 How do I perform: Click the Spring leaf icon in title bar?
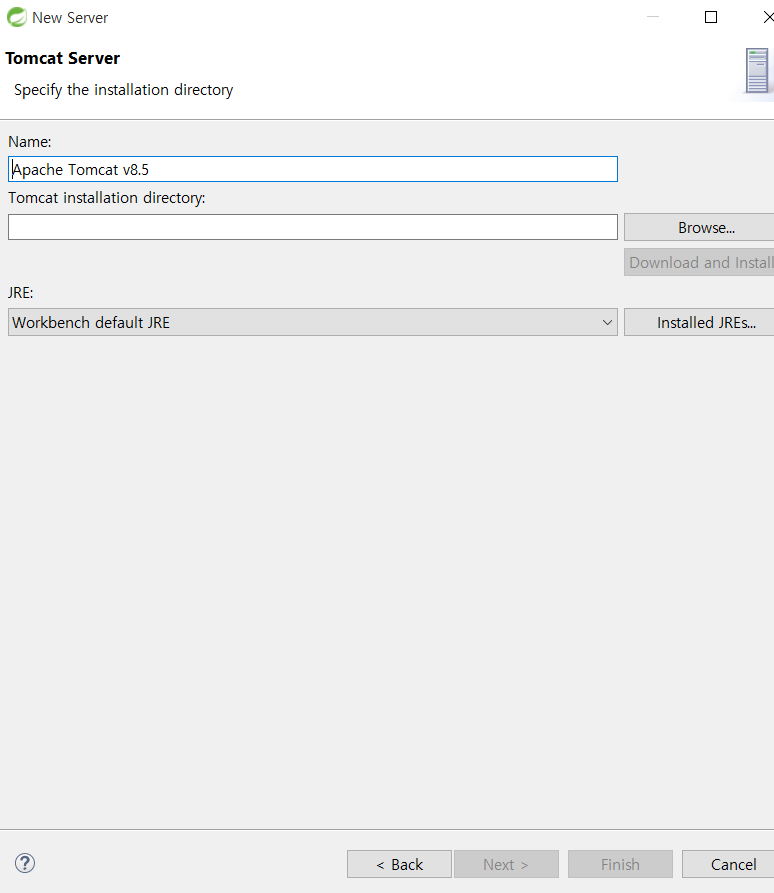click(17, 17)
